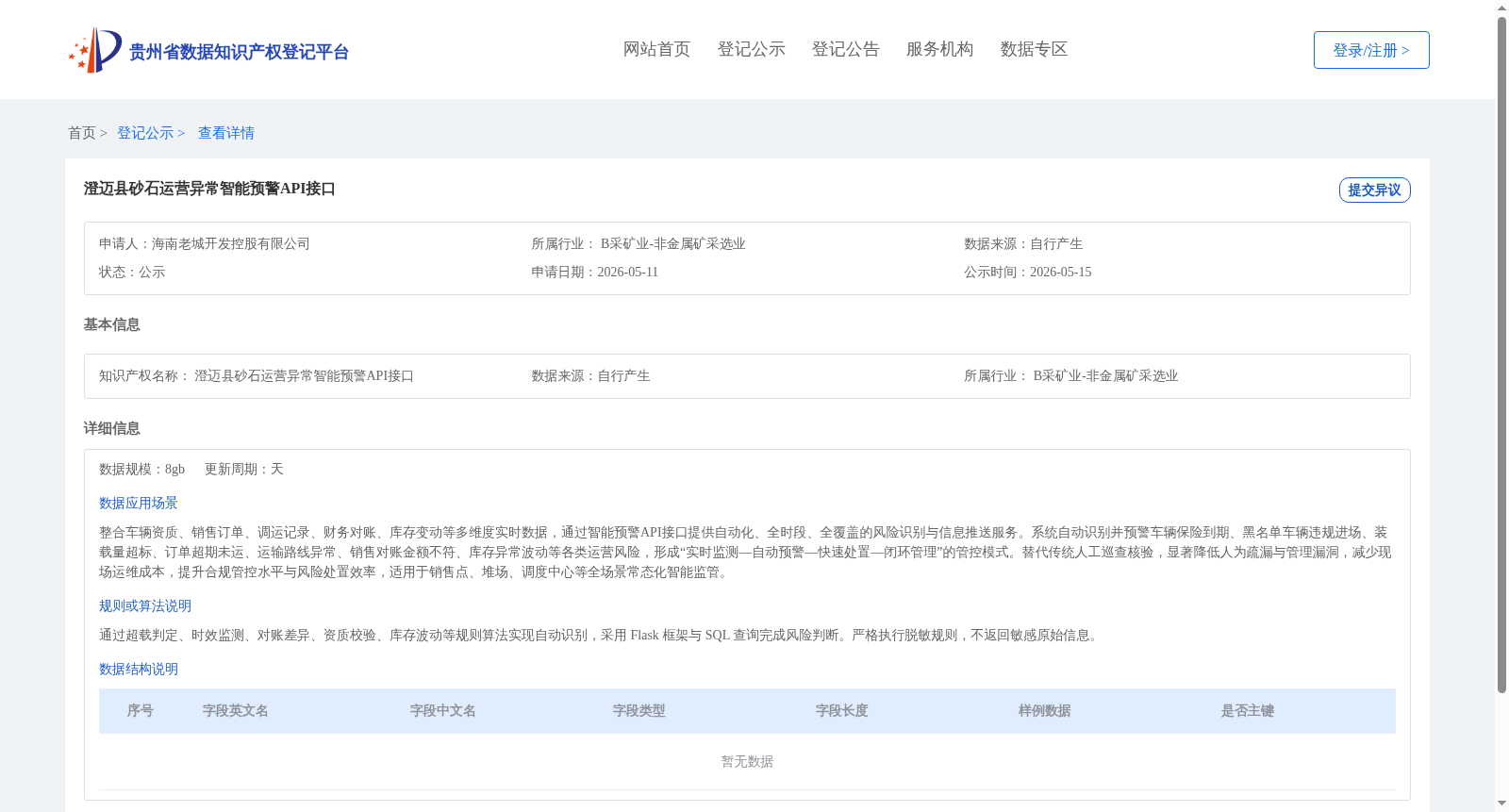Click the 详细信息 section heading
Screen dimensions: 1509x812
pyautogui.click(x=111, y=428)
